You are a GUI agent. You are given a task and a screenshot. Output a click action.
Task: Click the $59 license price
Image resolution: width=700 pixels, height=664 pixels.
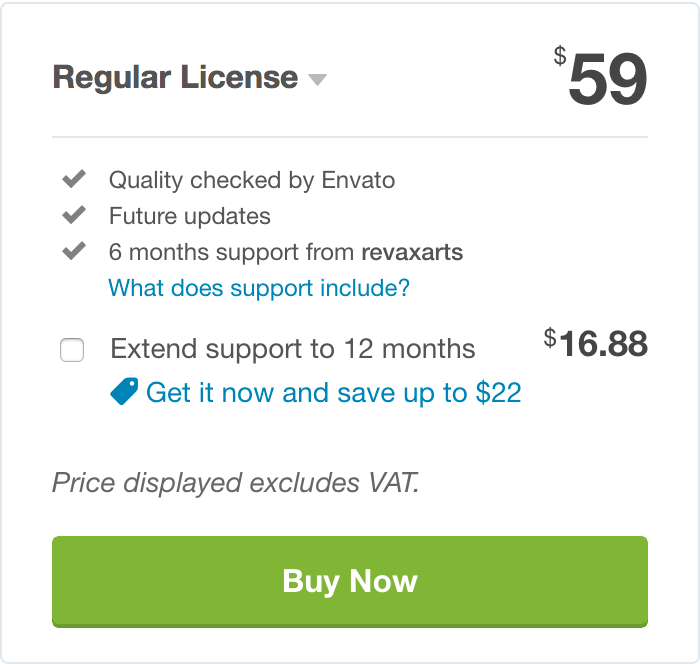point(600,77)
